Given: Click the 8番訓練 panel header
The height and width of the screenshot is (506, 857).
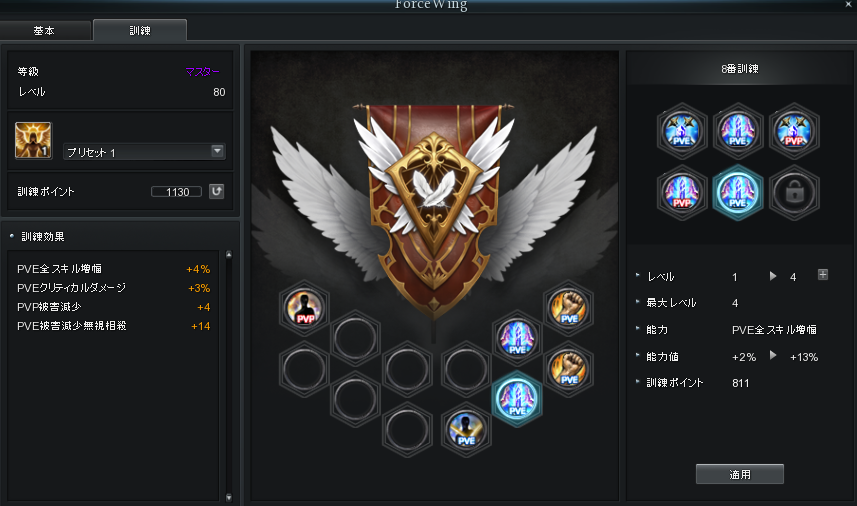Looking at the screenshot, I should (x=739, y=69).
